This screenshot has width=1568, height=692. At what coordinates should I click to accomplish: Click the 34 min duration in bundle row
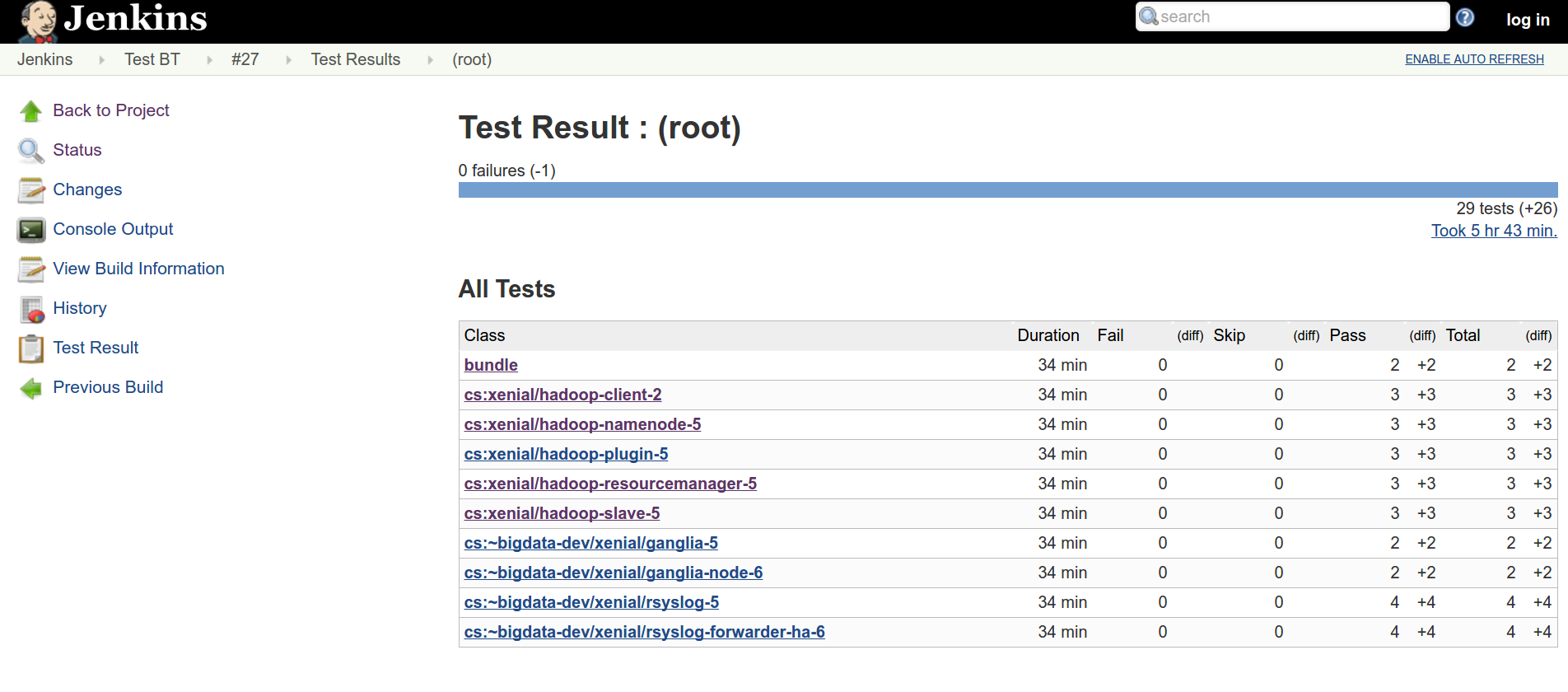pyautogui.click(x=1062, y=365)
